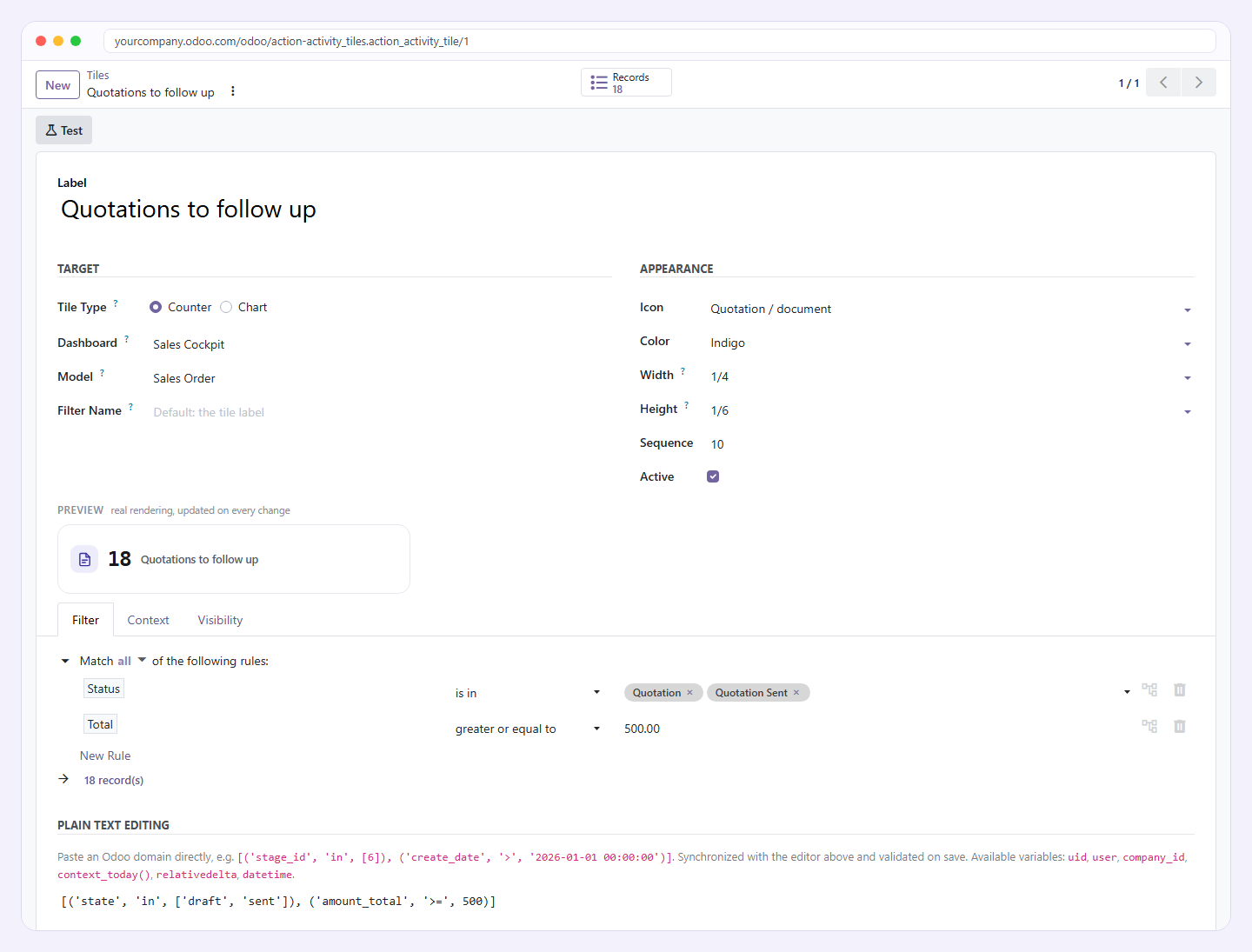Switch Match all/any selector
This screenshot has width=1252, height=952.
click(132, 661)
